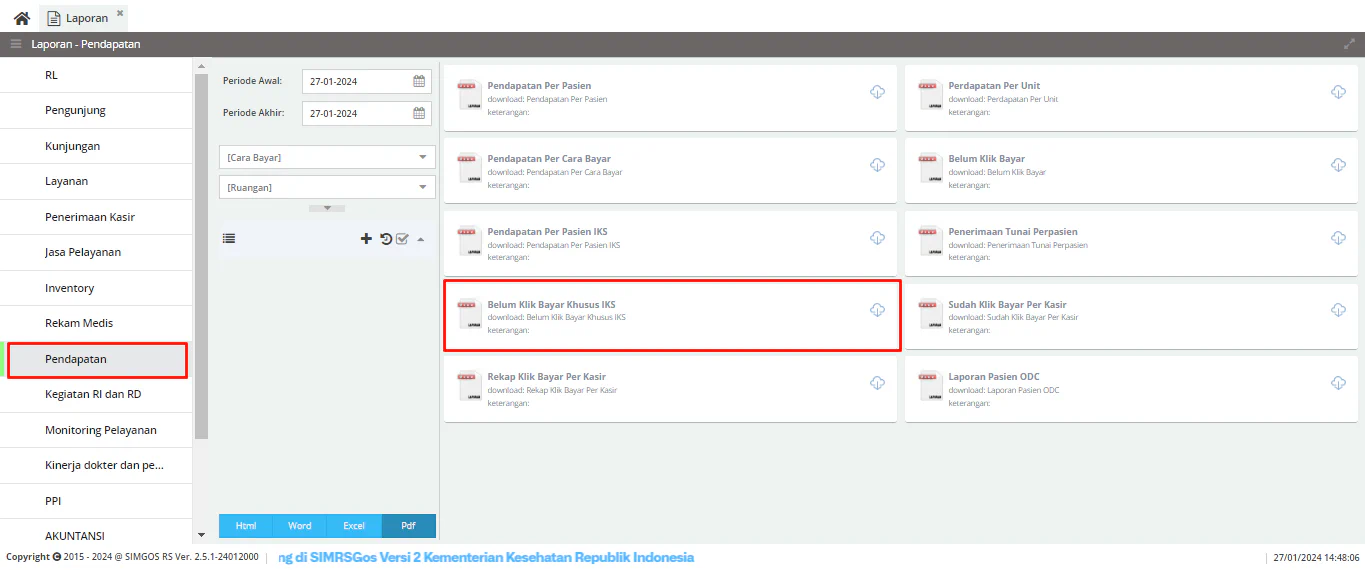This screenshot has width=1365, height=570.
Task: Select Pdf output format
Action: [409, 526]
